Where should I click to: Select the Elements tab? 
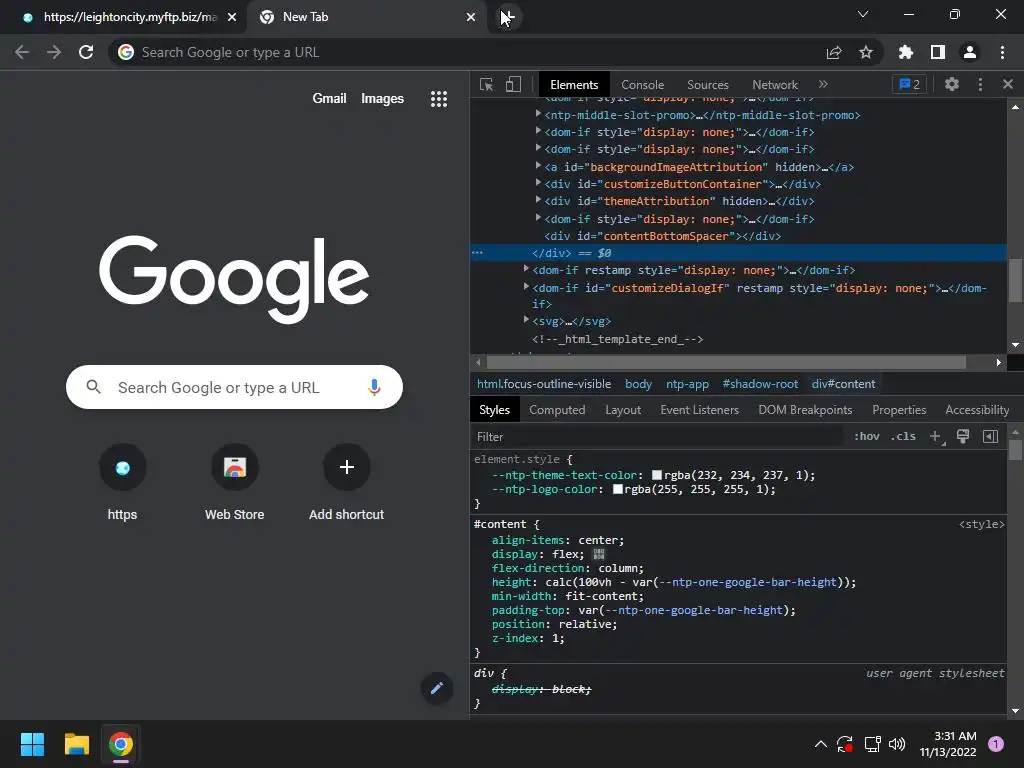[x=574, y=85]
